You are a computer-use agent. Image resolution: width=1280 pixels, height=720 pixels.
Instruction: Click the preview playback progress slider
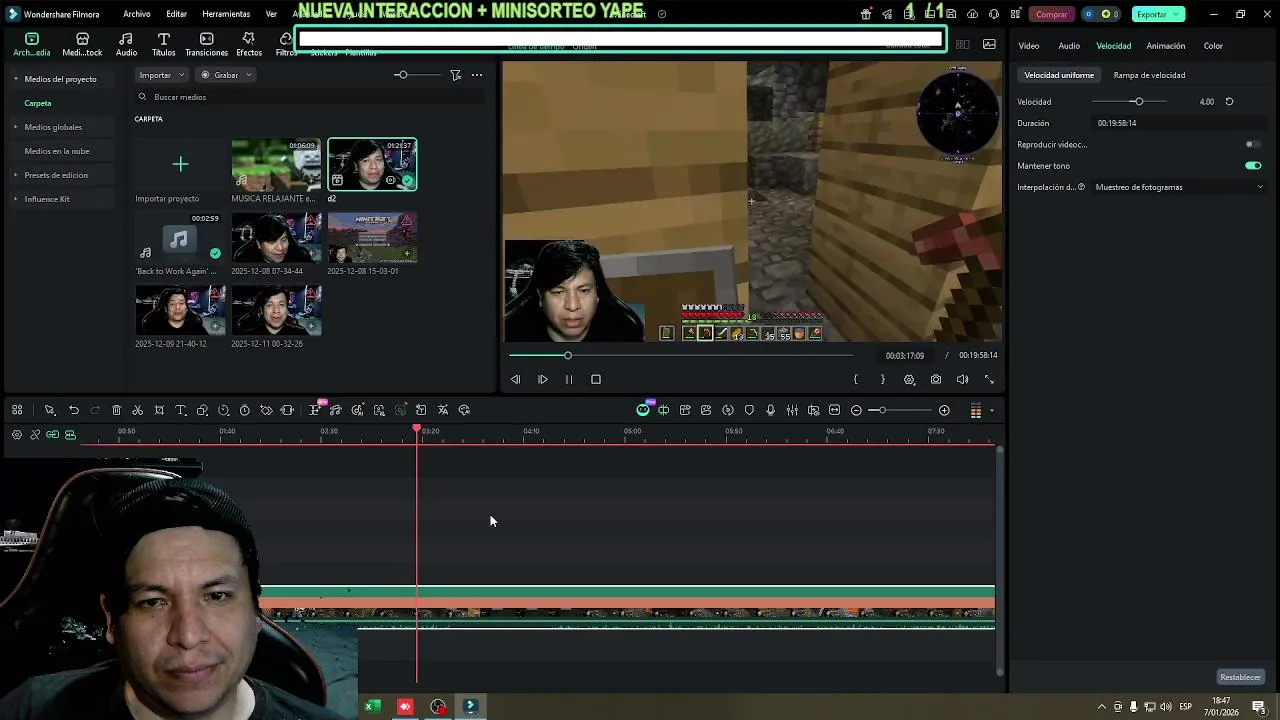pos(680,355)
